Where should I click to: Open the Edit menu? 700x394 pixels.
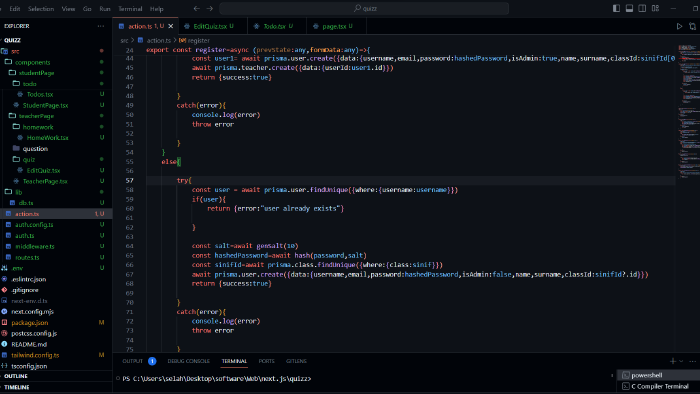point(15,8)
